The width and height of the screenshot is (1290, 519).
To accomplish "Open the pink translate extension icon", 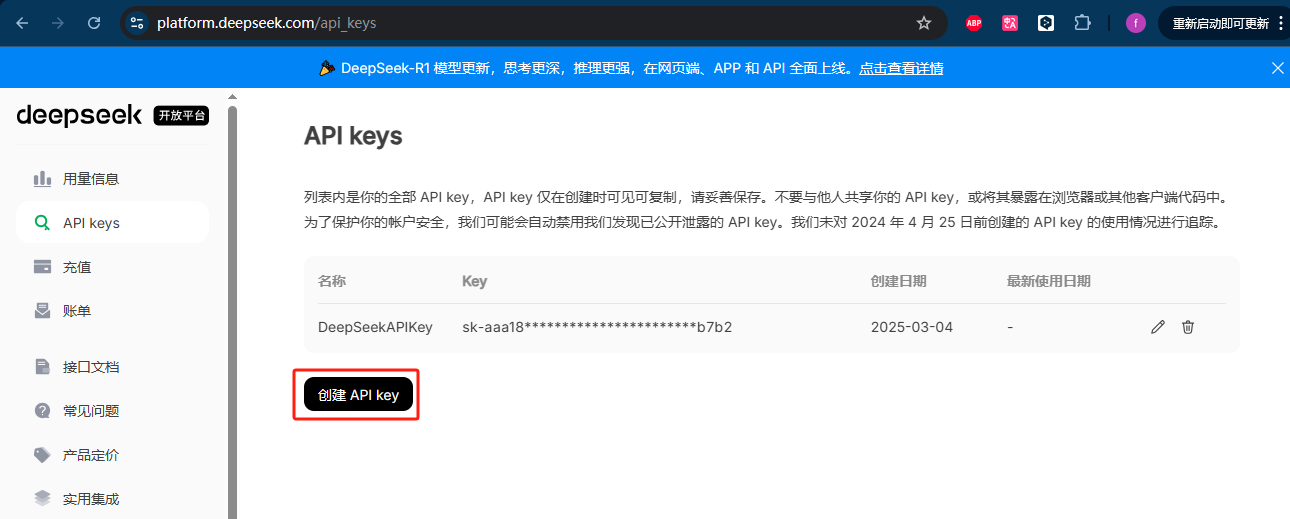I will pyautogui.click(x=1010, y=23).
